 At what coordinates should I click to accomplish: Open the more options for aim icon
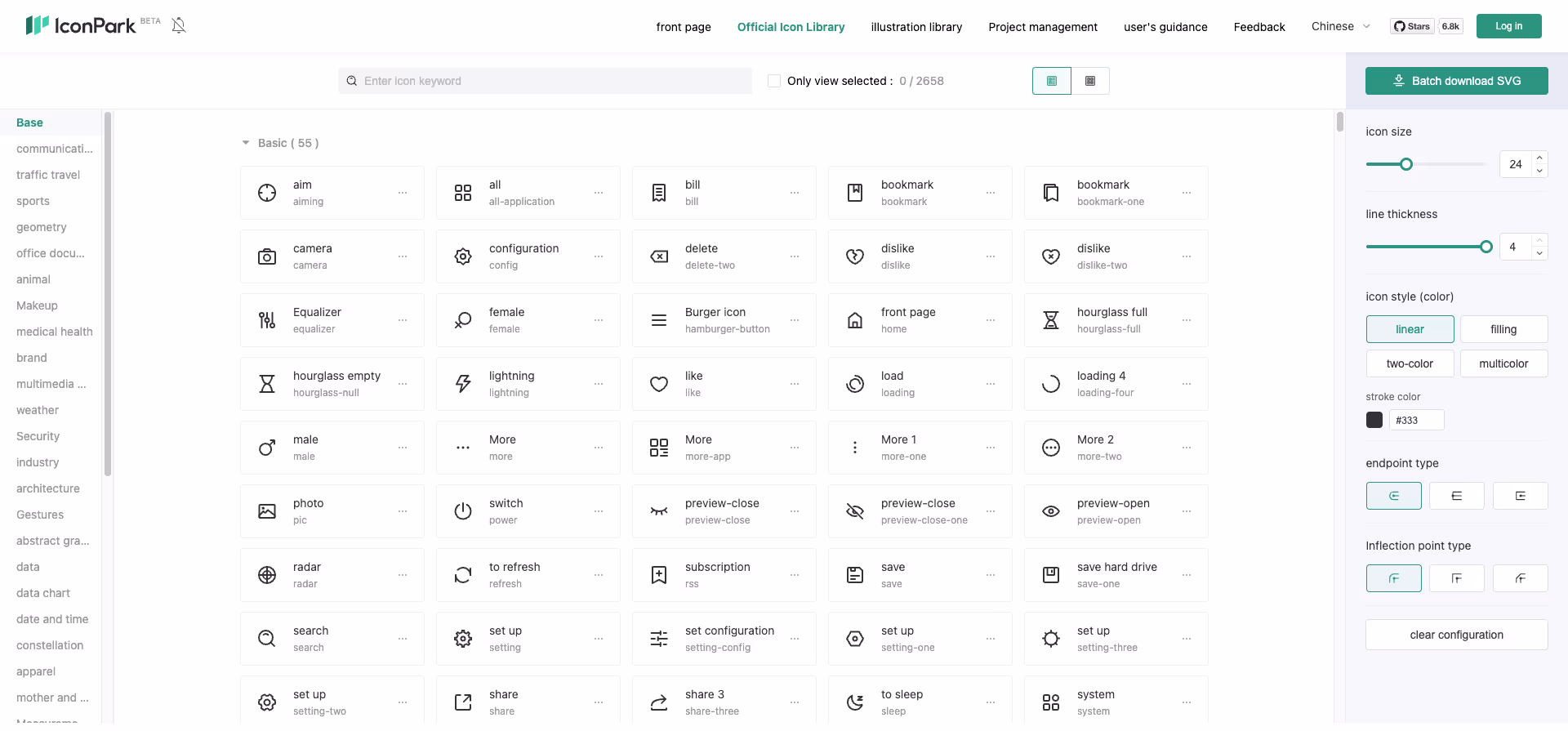point(403,193)
